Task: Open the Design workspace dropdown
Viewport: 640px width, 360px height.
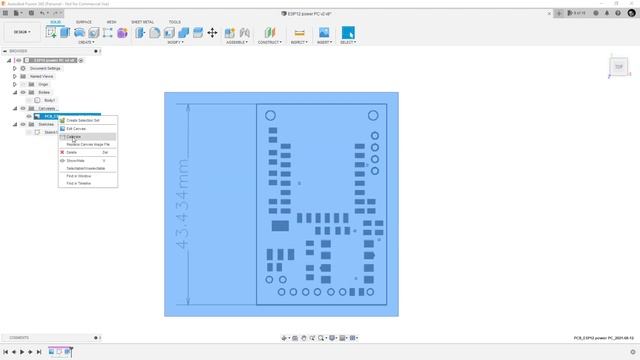Action: click(x=22, y=32)
